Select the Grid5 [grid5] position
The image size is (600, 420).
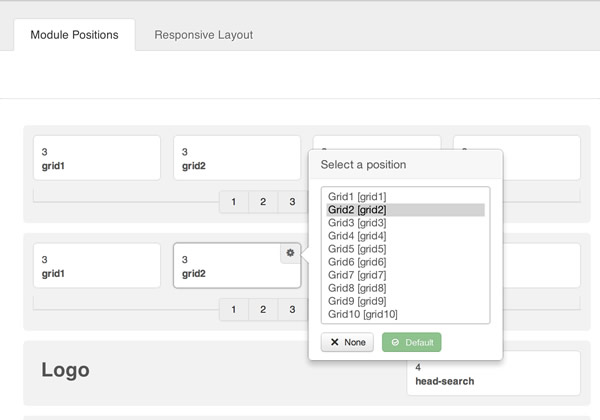[357, 249]
